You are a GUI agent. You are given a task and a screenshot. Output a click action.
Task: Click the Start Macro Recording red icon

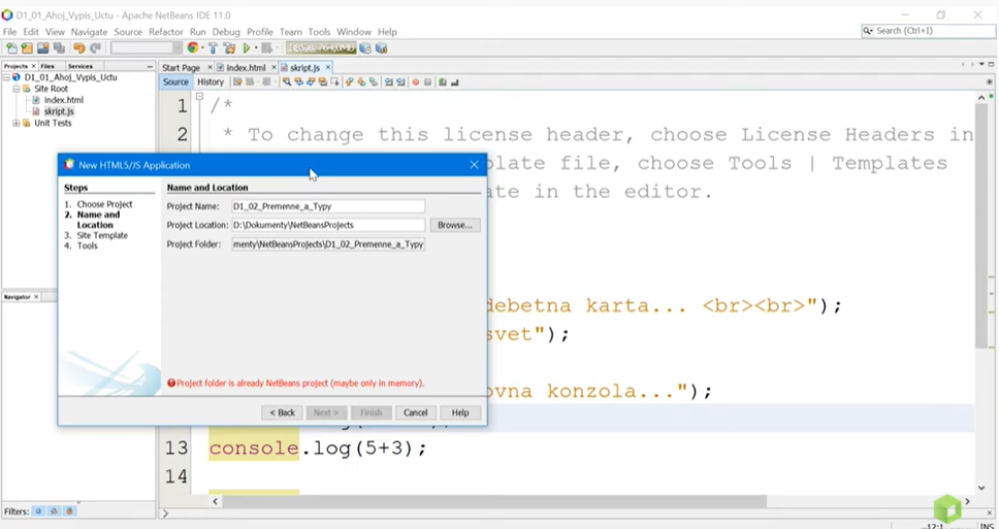click(415, 82)
